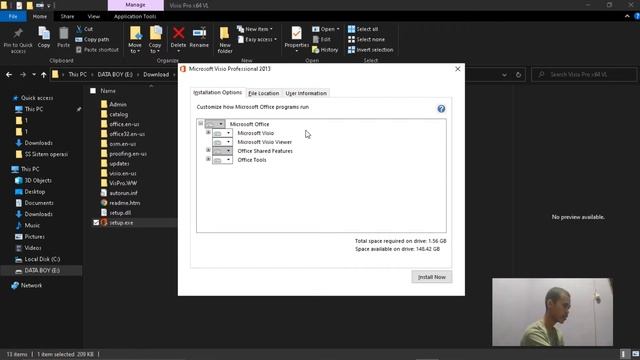The height and width of the screenshot is (360, 640).
Task: Click the Move to icon
Action: click(135, 33)
